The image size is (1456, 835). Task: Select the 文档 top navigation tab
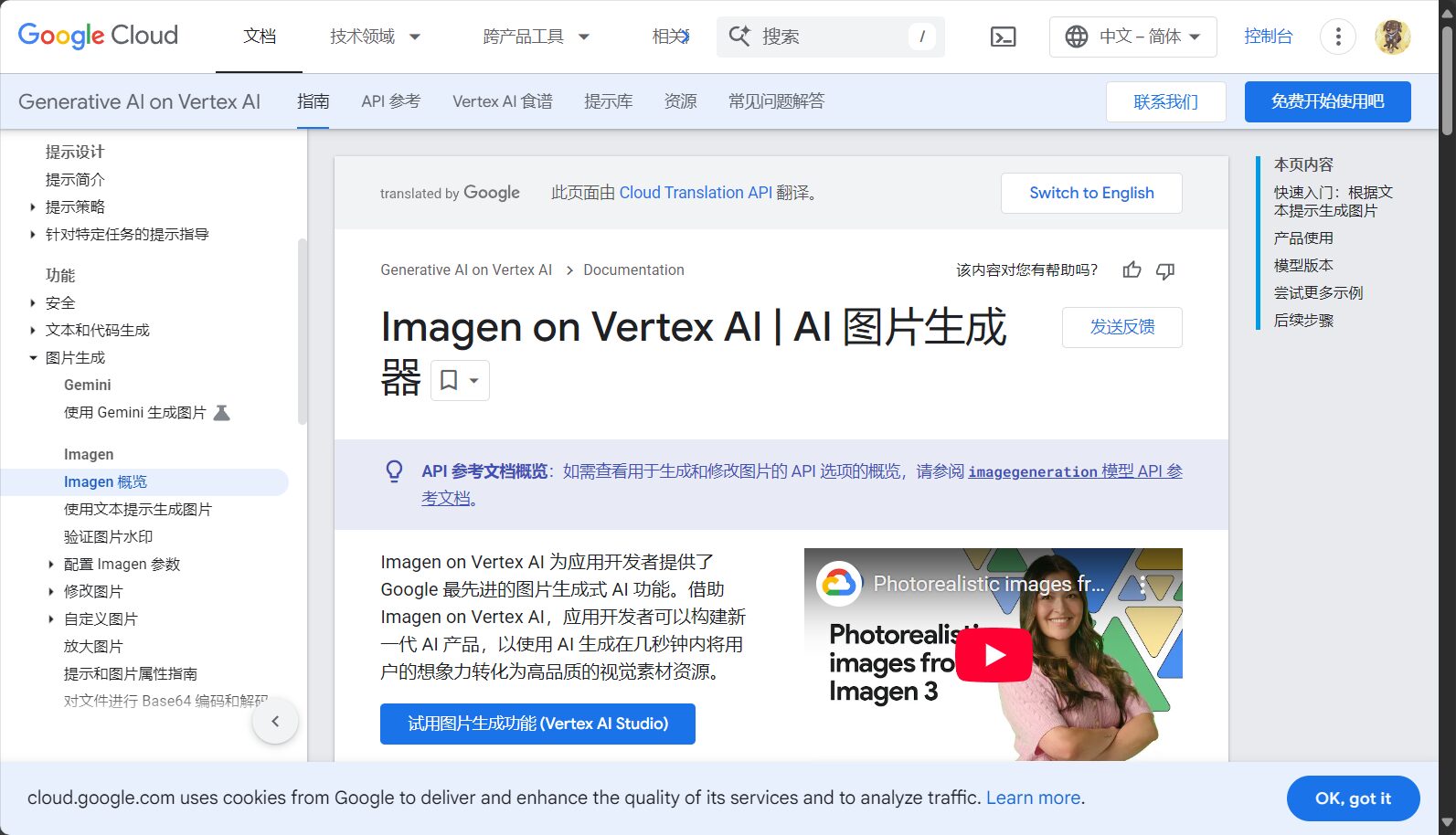260,37
